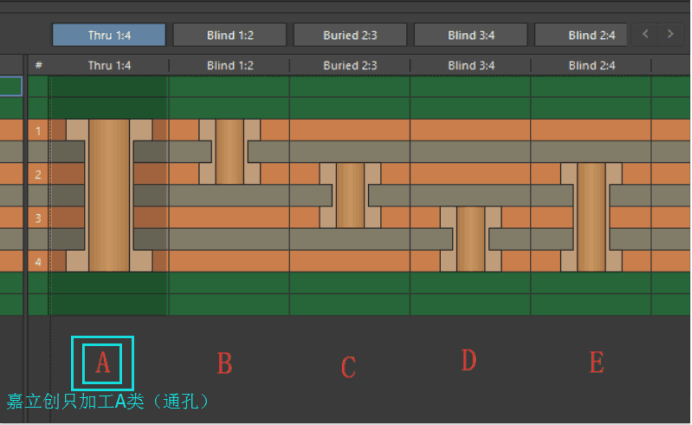Select layer row number 1
The image size is (692, 425).
(38, 131)
